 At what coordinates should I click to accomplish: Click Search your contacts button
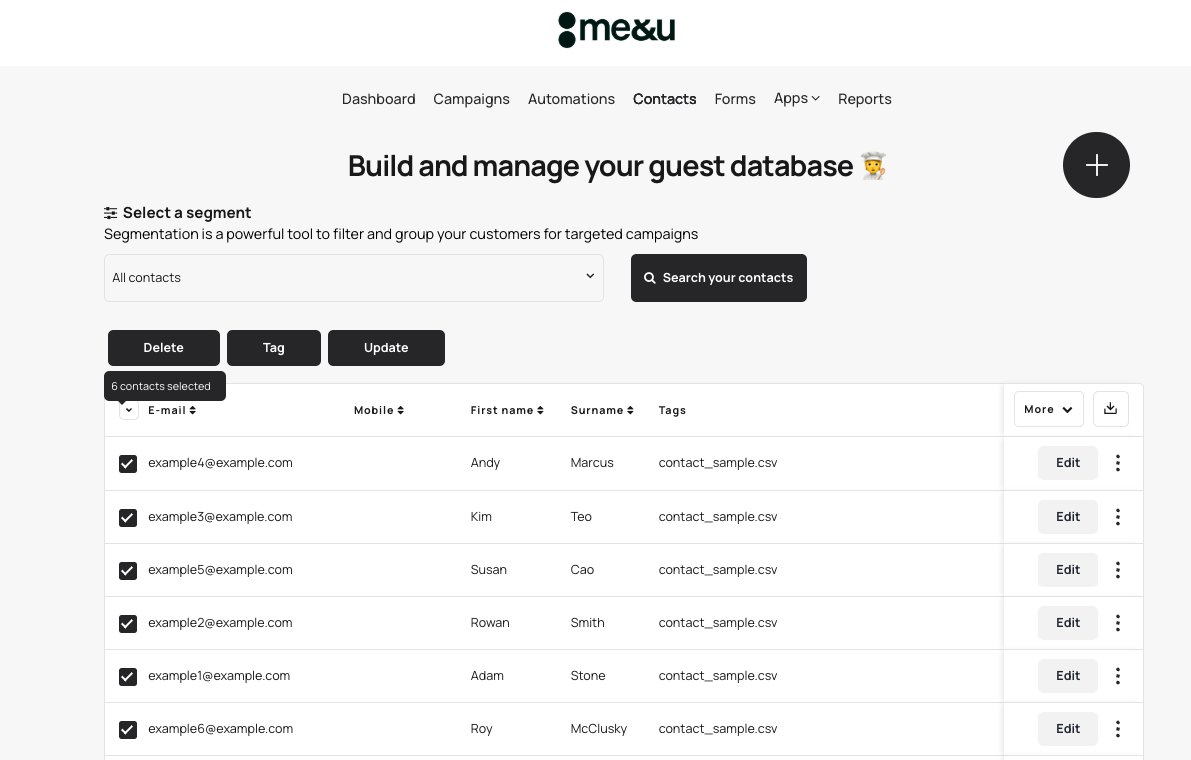click(x=718, y=278)
